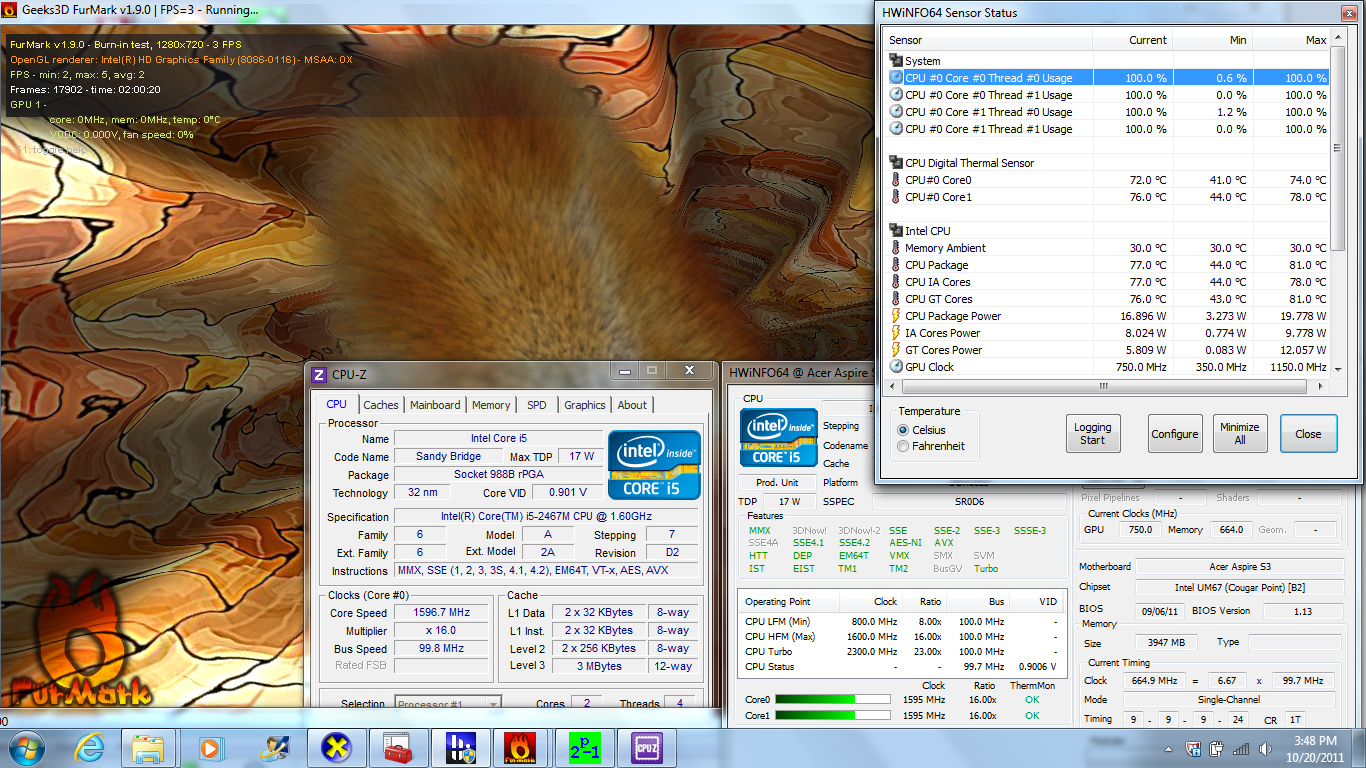Screen dimensions: 1366x768
Task: Open the Processor selection dropdown in CPU-Z
Action: (448, 704)
